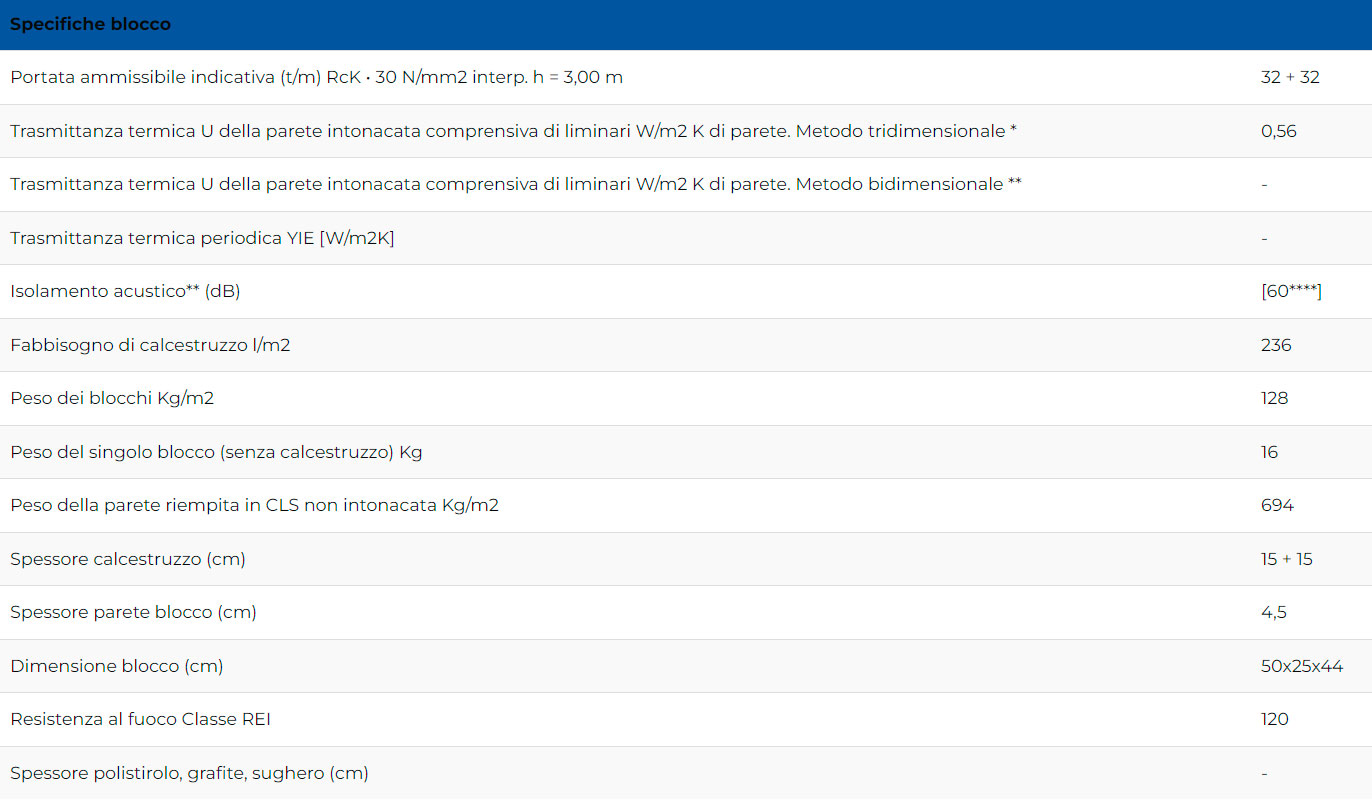Select the 'Metodo bidimensionale' transmittance row label

(x=516, y=184)
